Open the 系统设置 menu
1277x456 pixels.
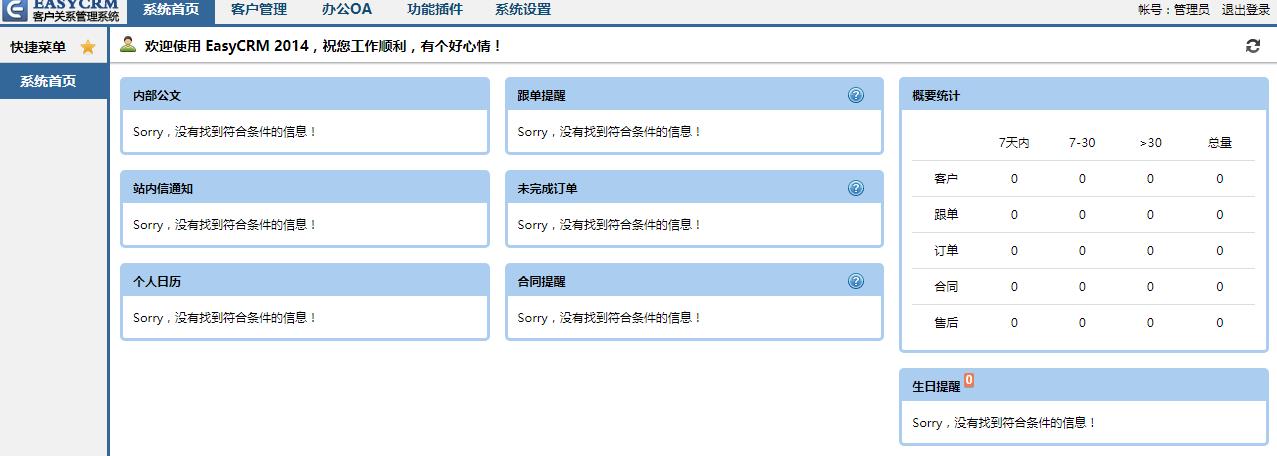coord(523,10)
